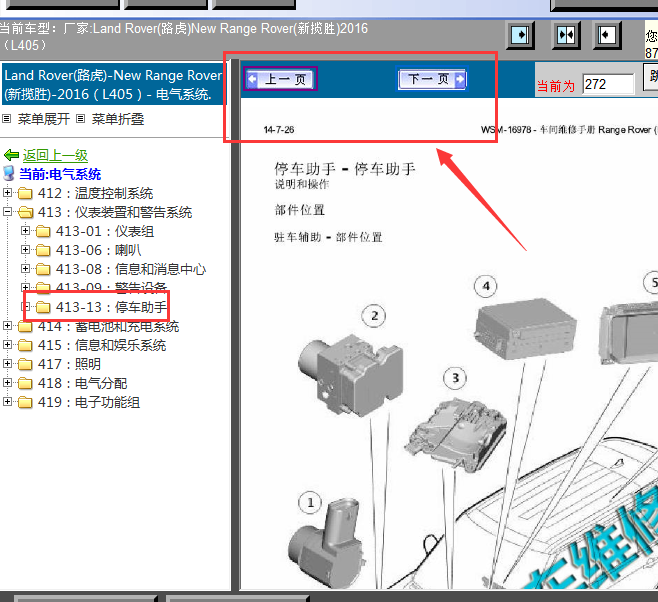Click the green back arrow icon
The height and width of the screenshot is (602, 658).
11,155
